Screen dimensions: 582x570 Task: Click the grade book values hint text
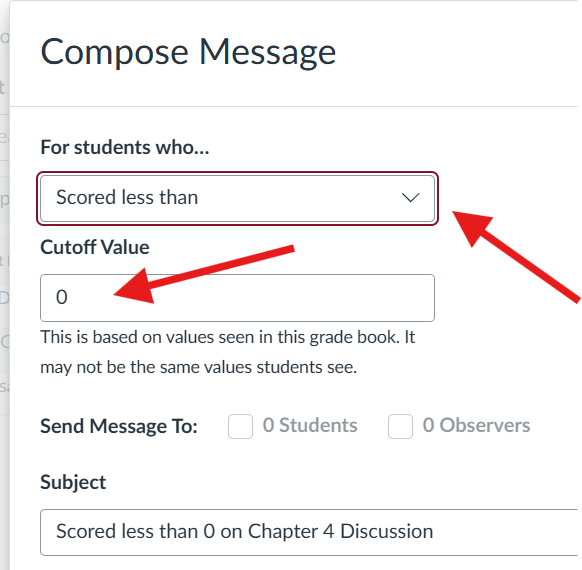pos(228,352)
